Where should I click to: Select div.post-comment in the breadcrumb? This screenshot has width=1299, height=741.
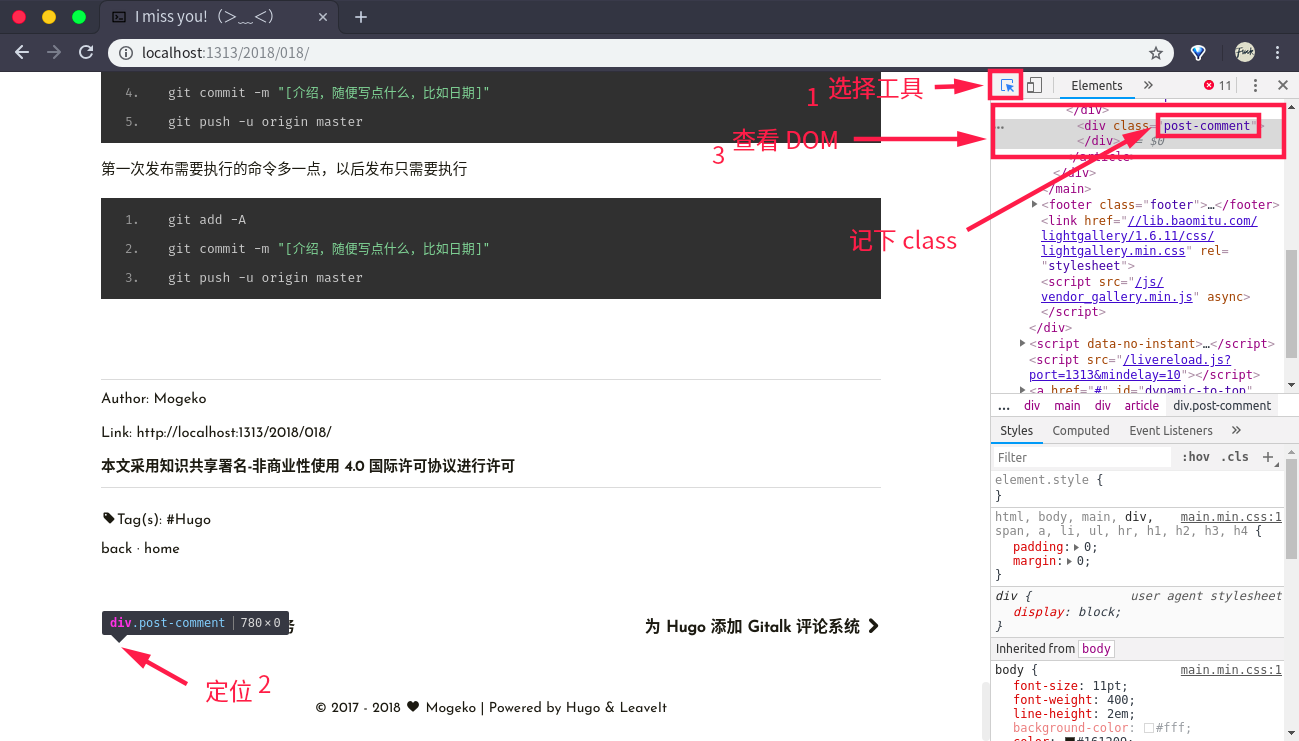(x=1222, y=406)
